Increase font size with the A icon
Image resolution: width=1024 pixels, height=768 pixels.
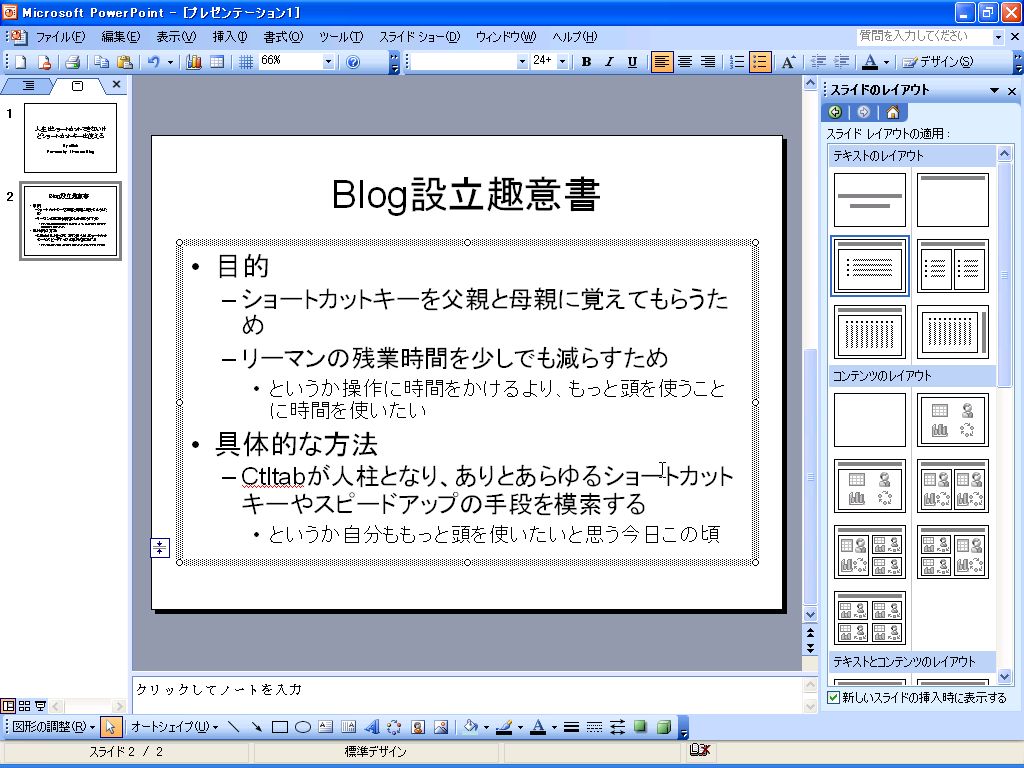tap(788, 62)
